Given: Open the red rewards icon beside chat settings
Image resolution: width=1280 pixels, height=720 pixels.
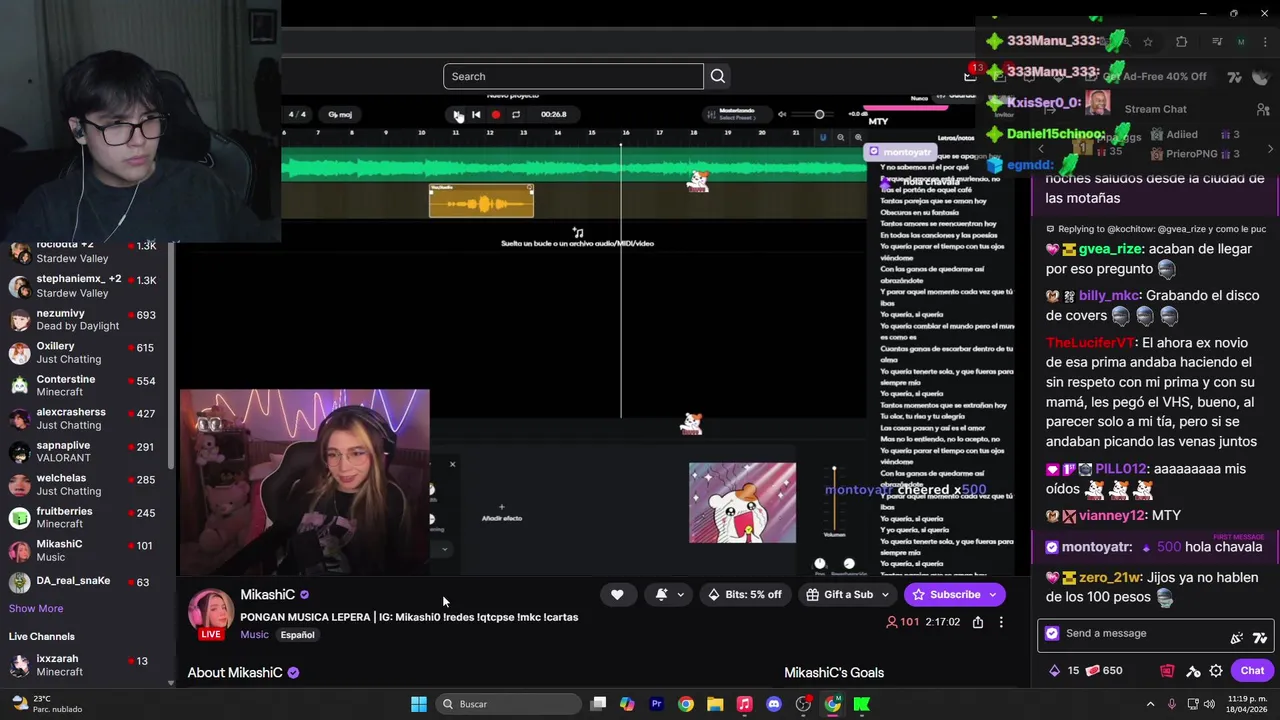Looking at the screenshot, I should tap(1167, 671).
